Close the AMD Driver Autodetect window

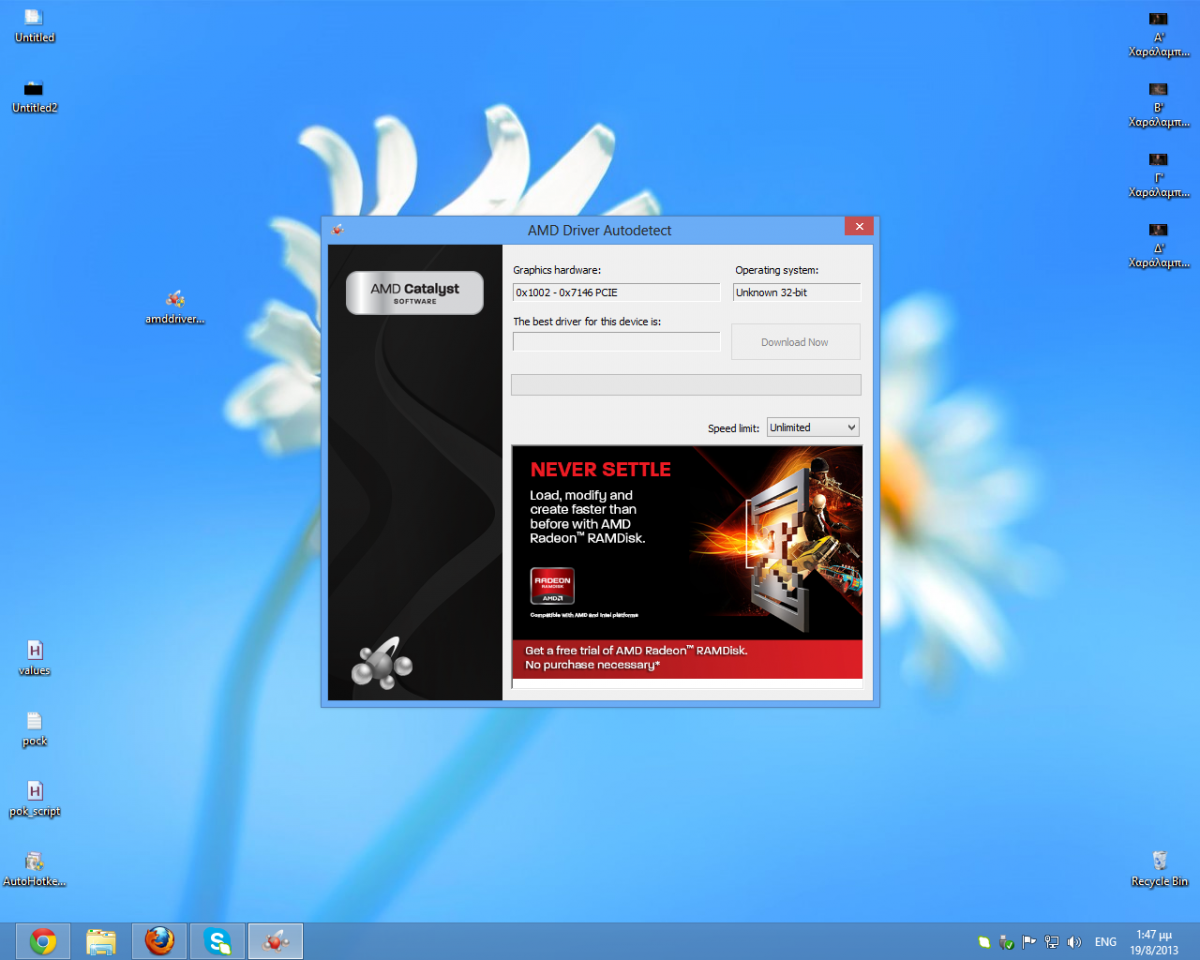[x=858, y=226]
